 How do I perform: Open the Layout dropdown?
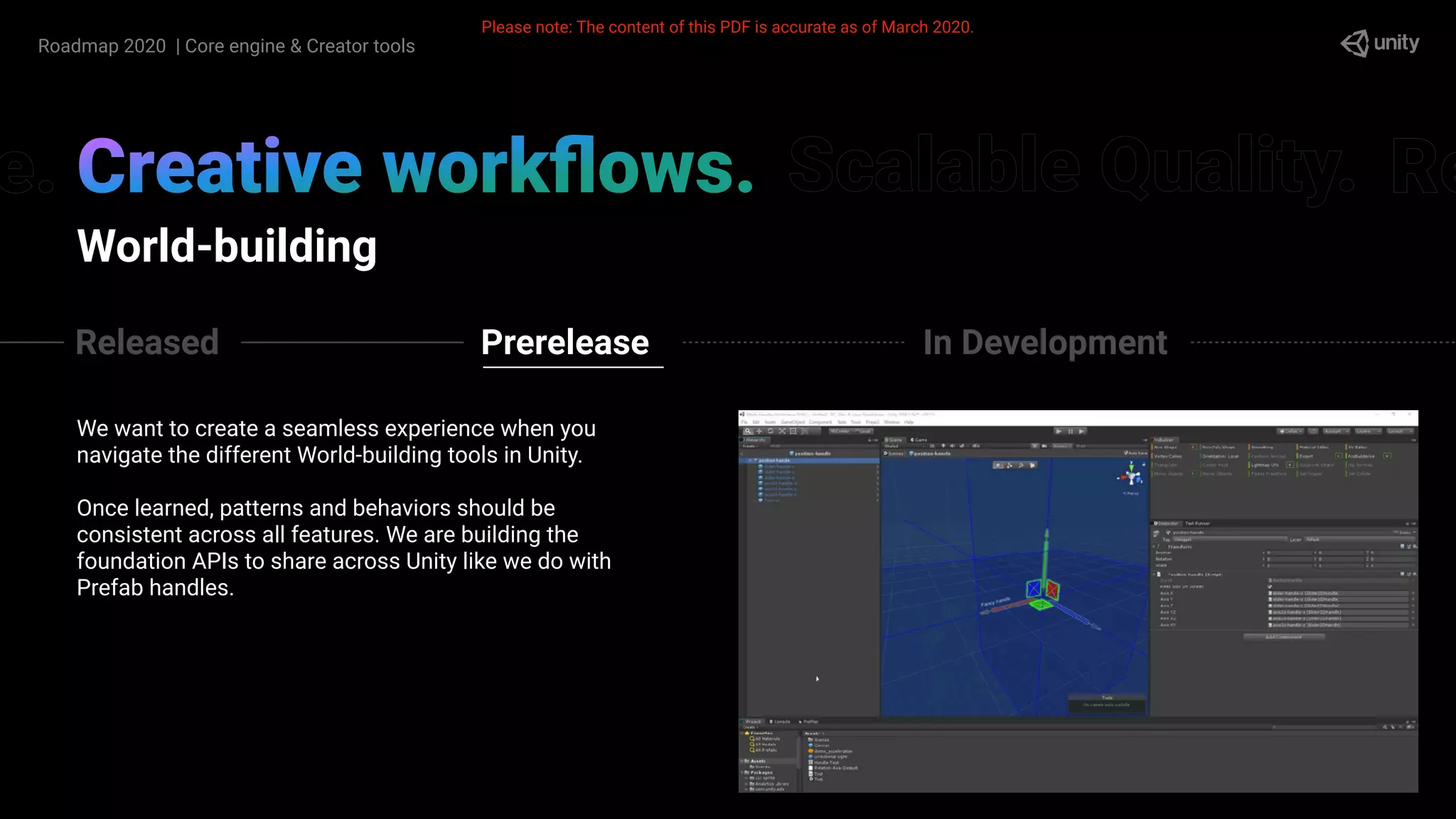pos(1401,431)
